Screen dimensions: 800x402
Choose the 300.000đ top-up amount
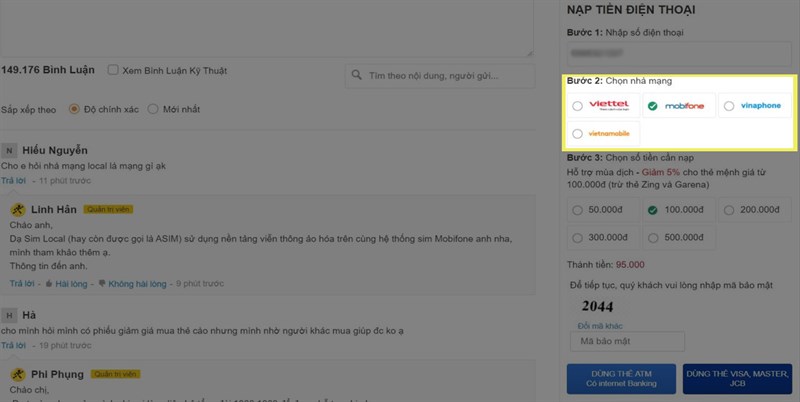[x=603, y=238]
